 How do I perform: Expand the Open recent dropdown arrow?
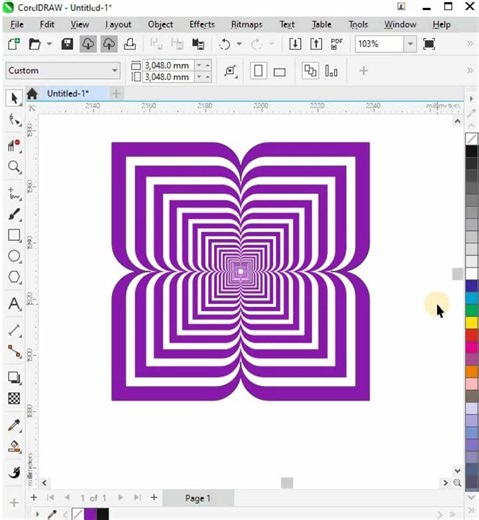[x=49, y=44]
